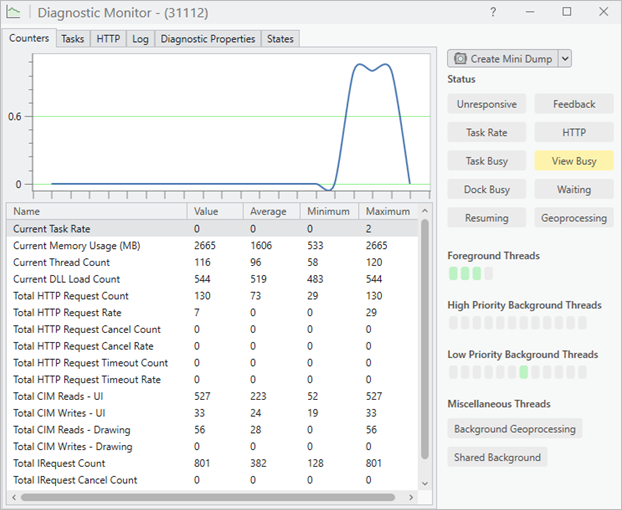Switch to the States tab
Viewport: 622px width, 510px height.
[x=280, y=39]
